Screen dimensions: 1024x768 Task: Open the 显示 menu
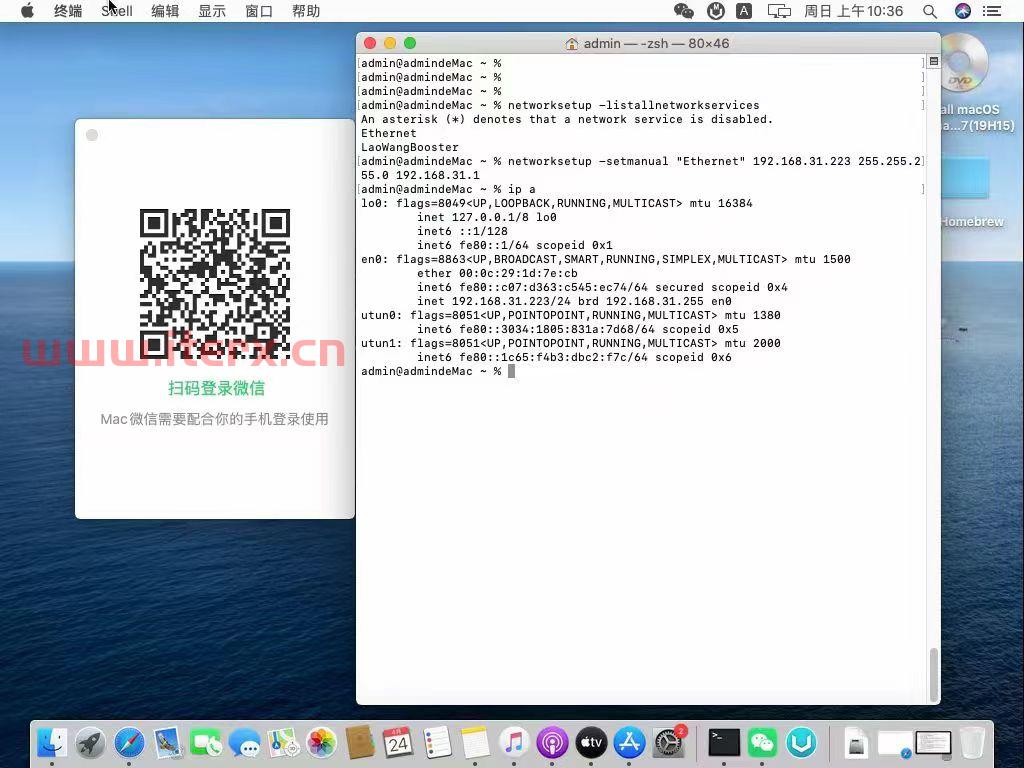point(212,11)
